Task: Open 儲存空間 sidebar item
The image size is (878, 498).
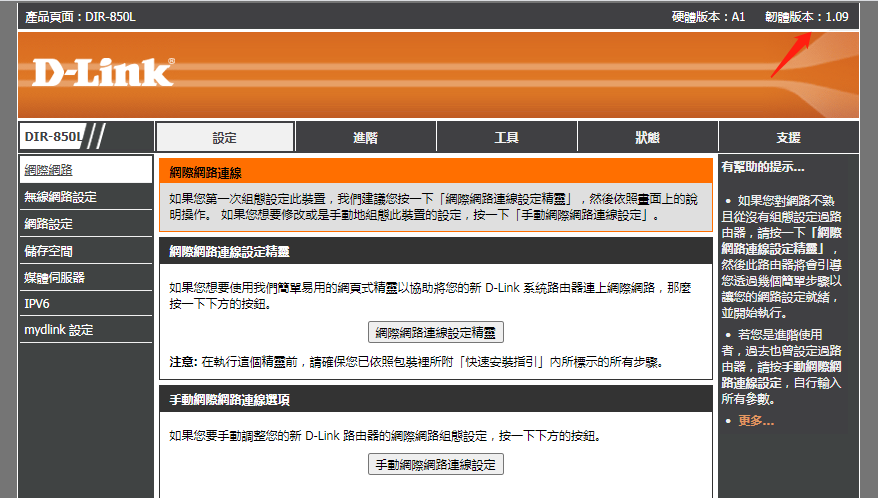Action: click(86, 250)
